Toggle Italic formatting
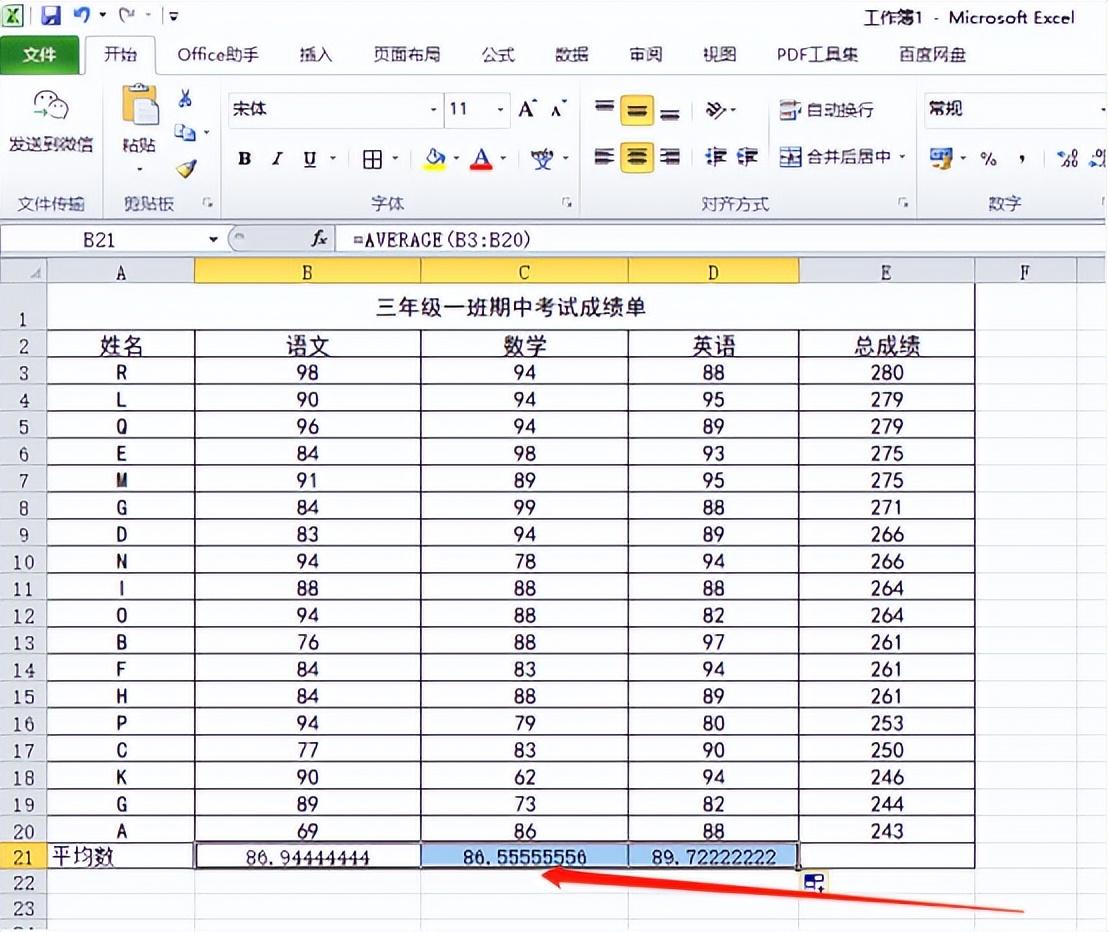The image size is (1108, 932). point(277,159)
